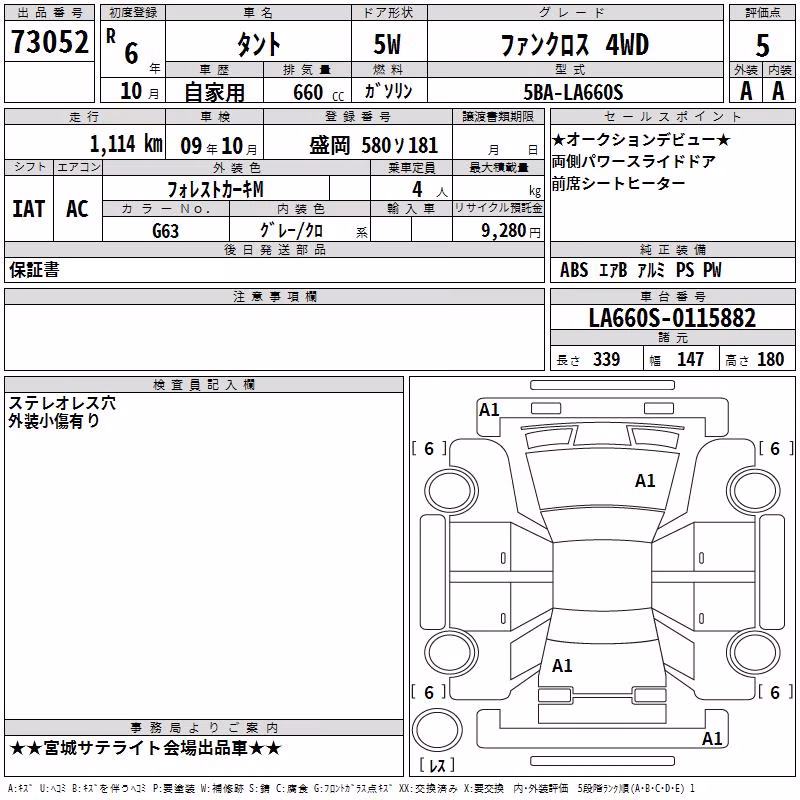
Task: Click the 評価点 header label
Action: [762, 13]
